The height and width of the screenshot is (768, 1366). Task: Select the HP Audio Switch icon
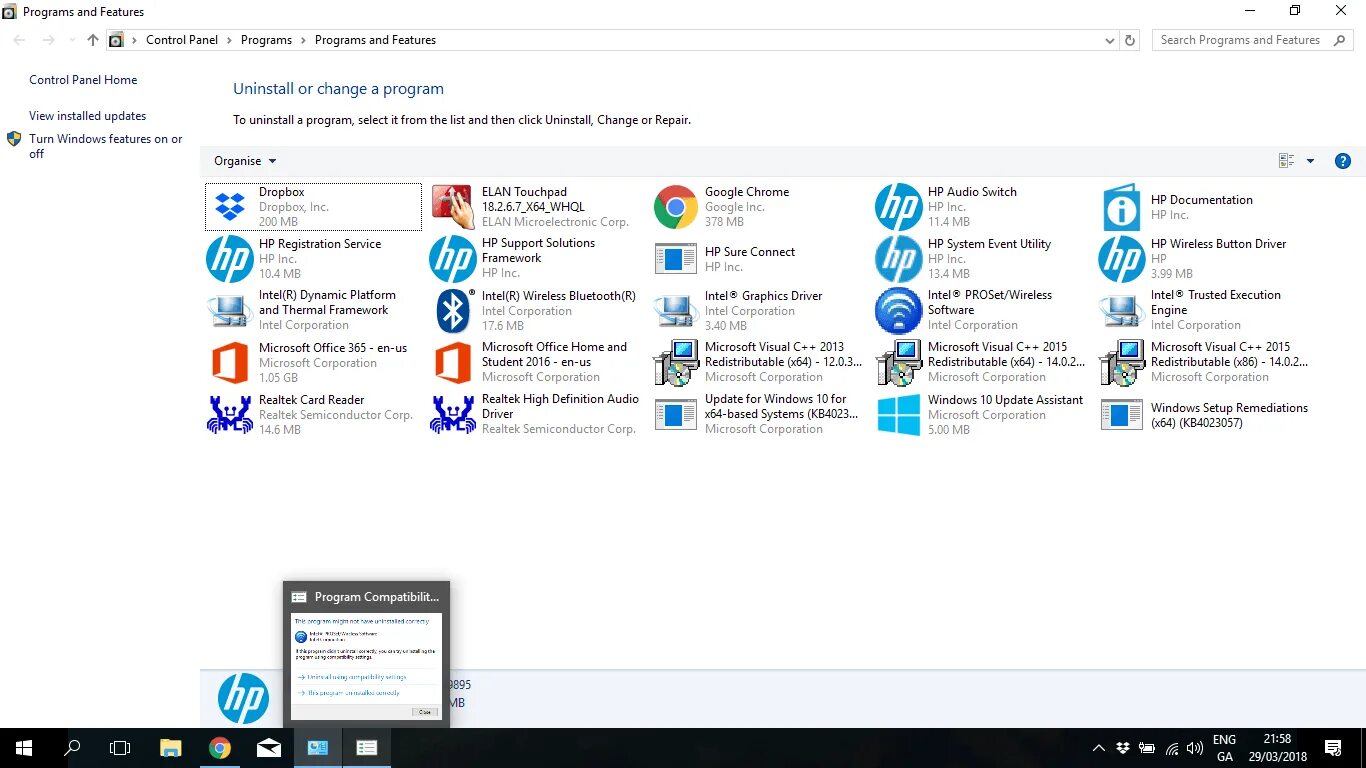(x=899, y=207)
